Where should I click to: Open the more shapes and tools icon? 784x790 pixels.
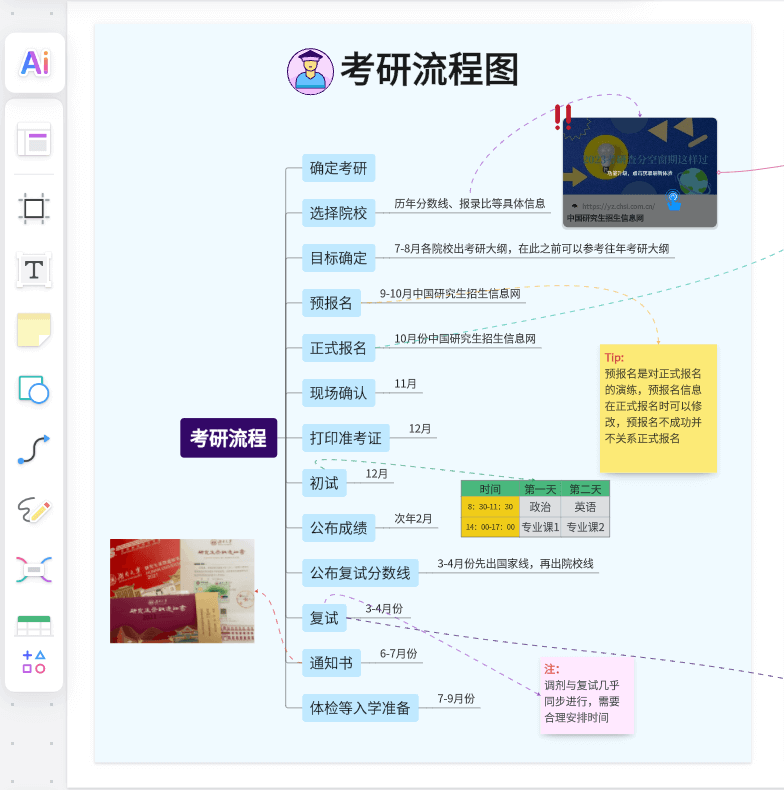click(x=34, y=661)
